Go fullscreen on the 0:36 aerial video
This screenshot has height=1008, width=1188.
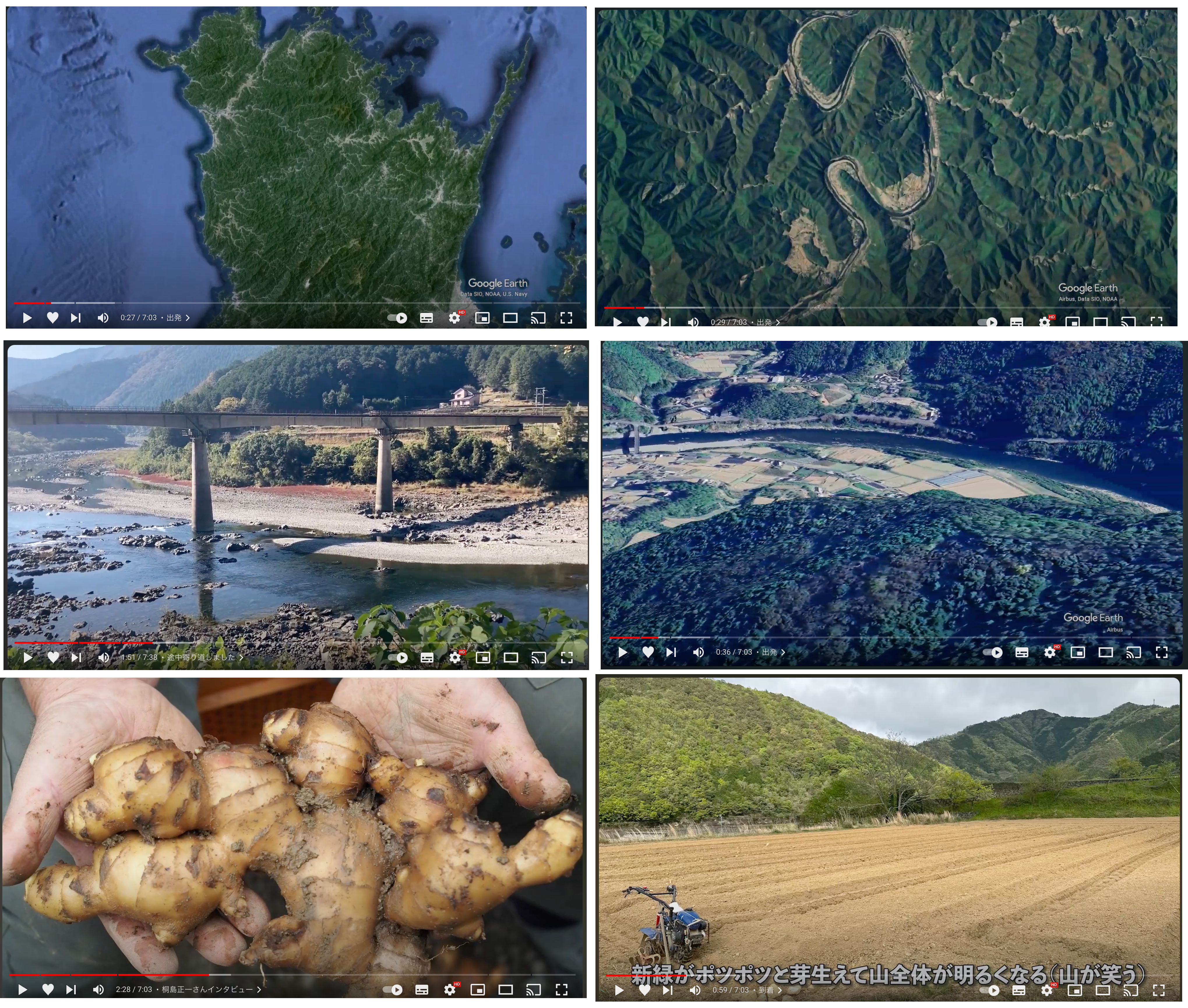(1161, 652)
